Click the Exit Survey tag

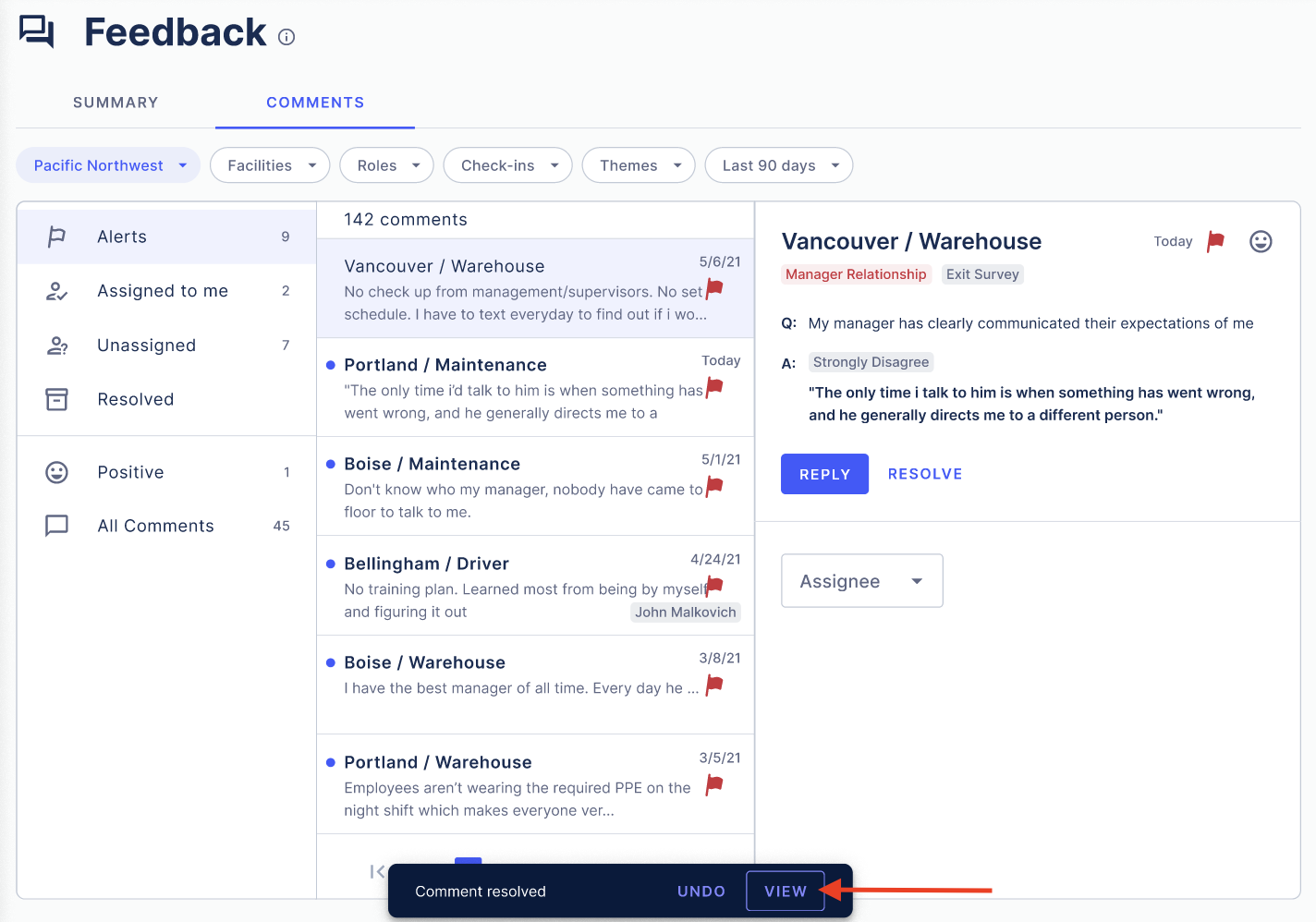(982, 274)
